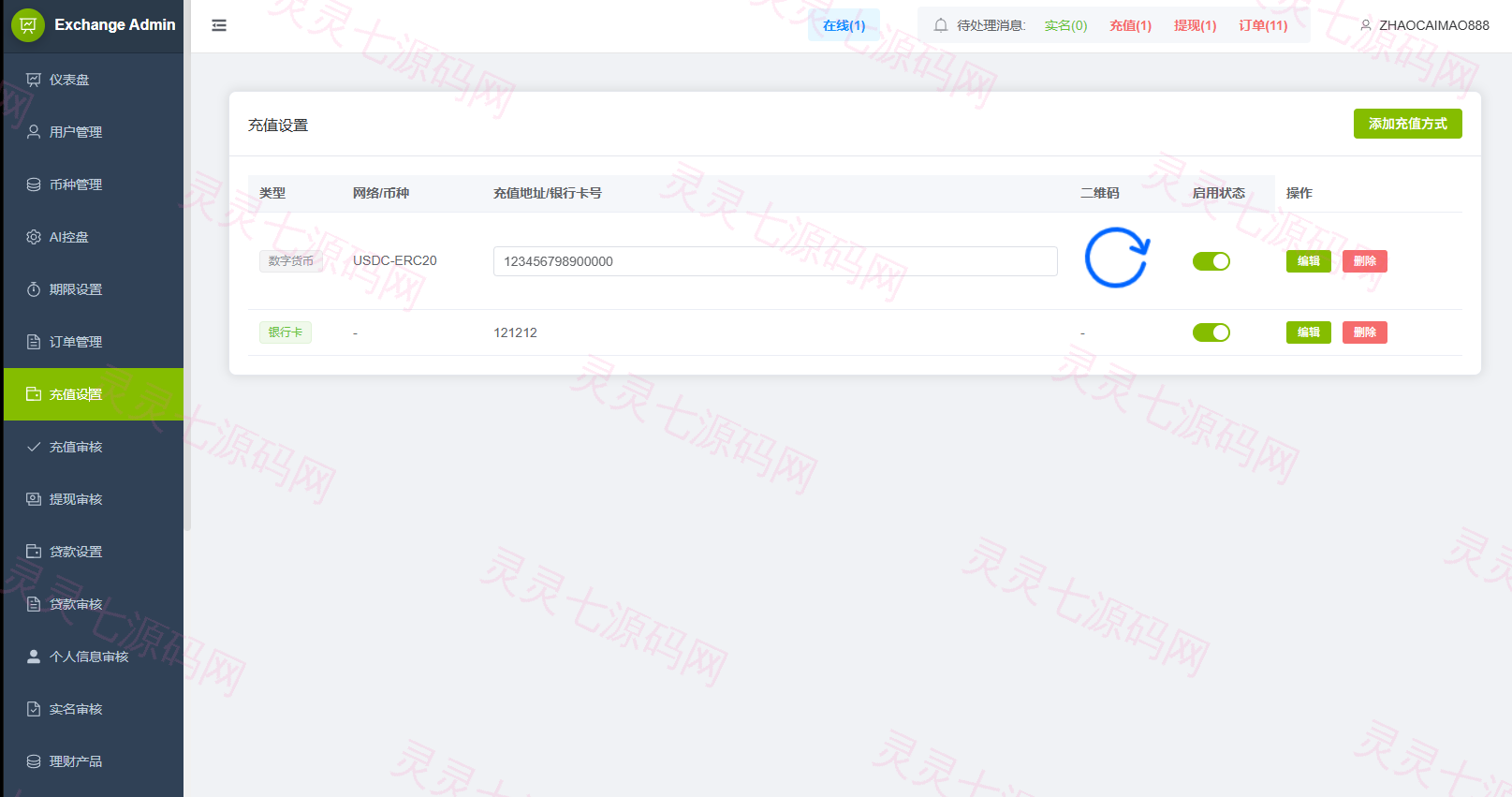
Task: Disable the USDC-ERC20 enabled switch
Action: [1211, 261]
